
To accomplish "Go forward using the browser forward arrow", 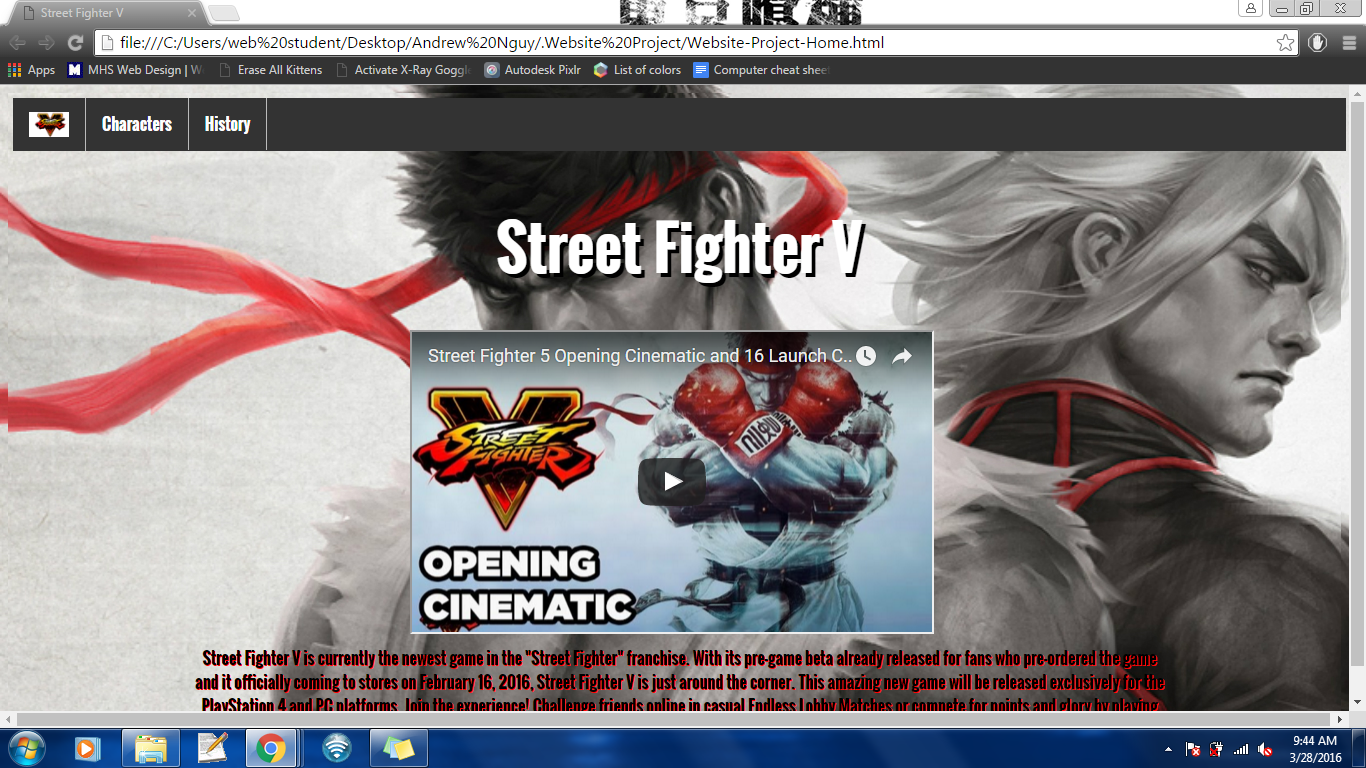I will click(46, 43).
